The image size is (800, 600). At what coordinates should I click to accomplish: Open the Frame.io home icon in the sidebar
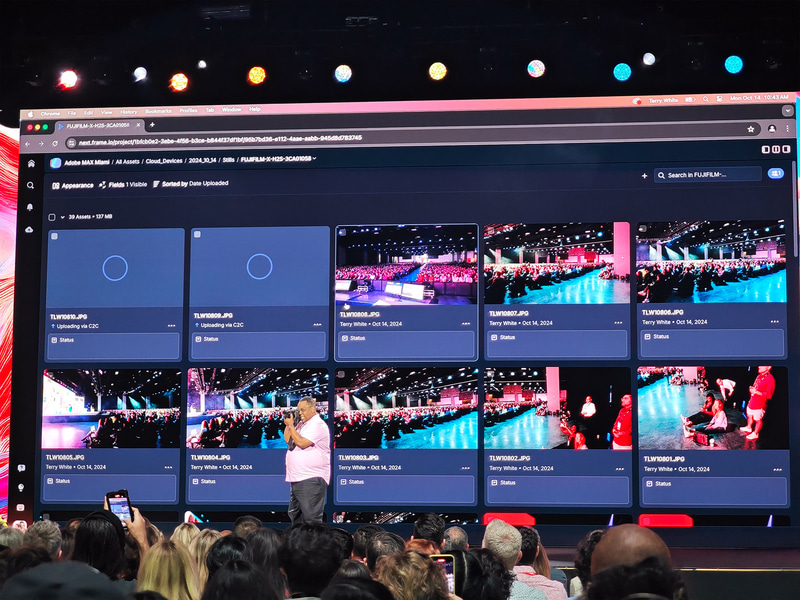click(31, 164)
